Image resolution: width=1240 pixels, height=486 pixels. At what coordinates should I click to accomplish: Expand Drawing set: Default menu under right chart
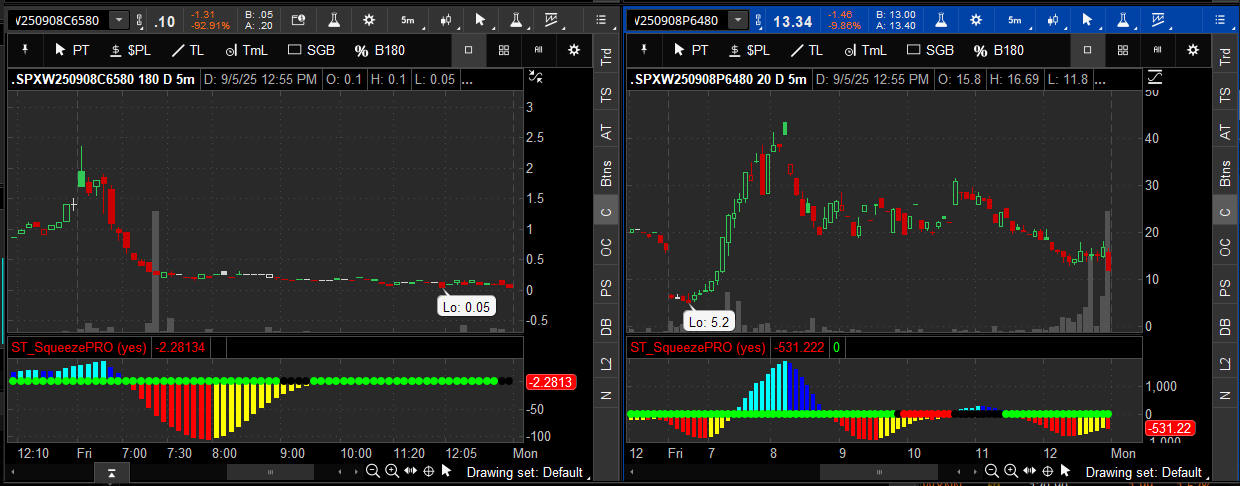(x=1143, y=472)
